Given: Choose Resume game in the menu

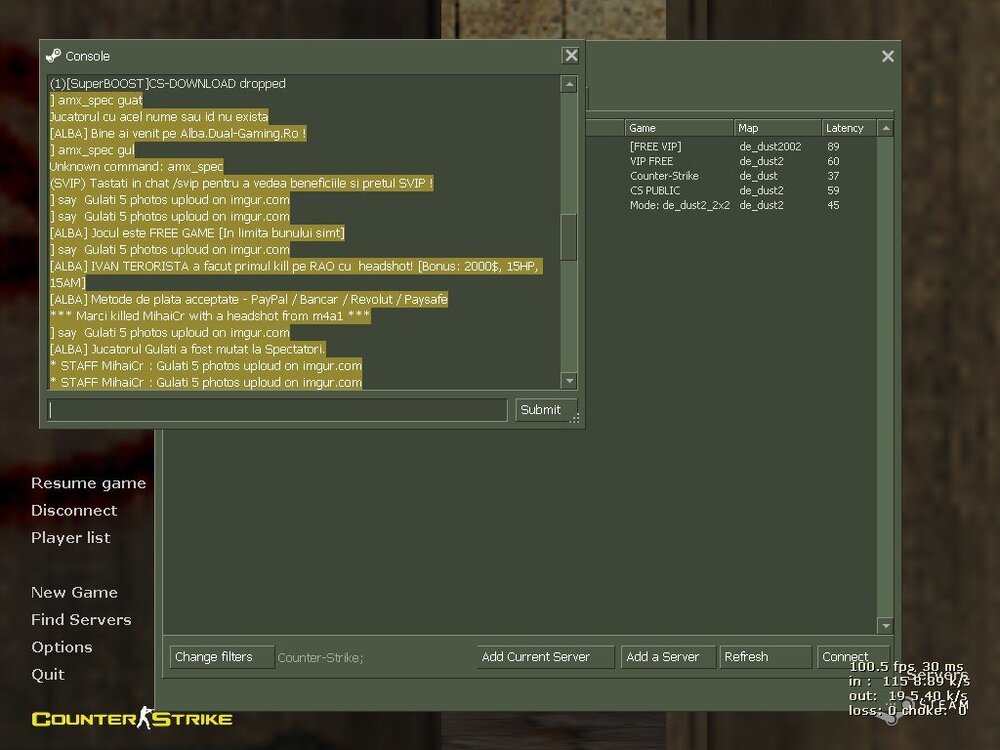Looking at the screenshot, I should (88, 483).
